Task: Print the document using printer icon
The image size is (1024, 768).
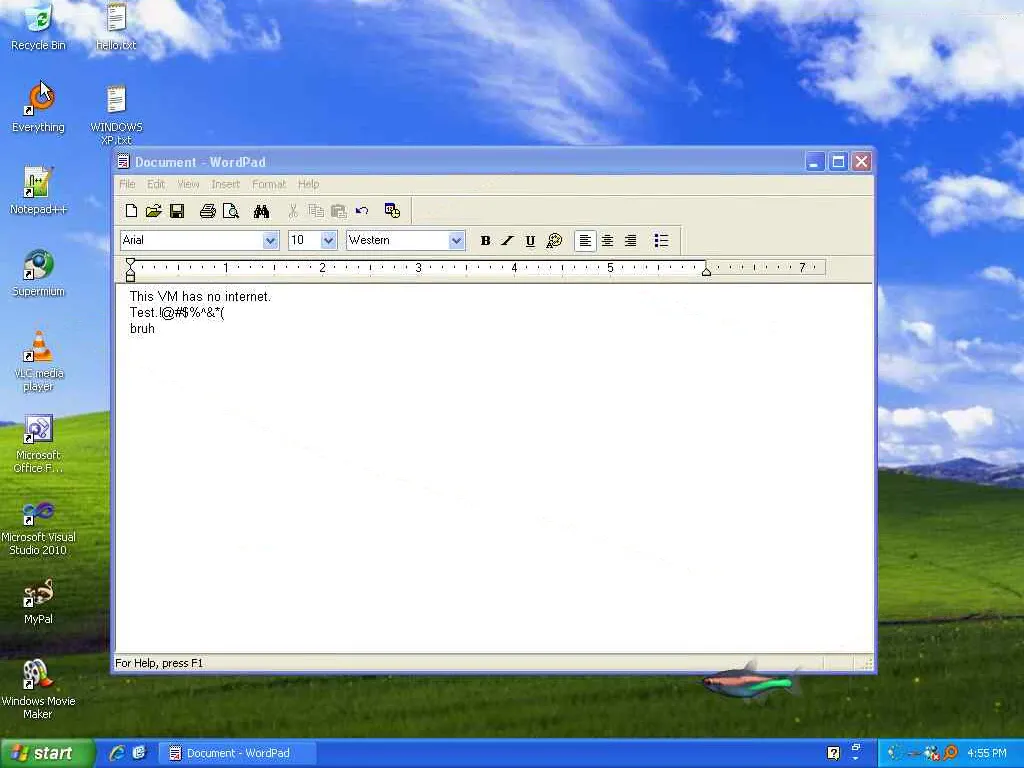Action: (208, 211)
